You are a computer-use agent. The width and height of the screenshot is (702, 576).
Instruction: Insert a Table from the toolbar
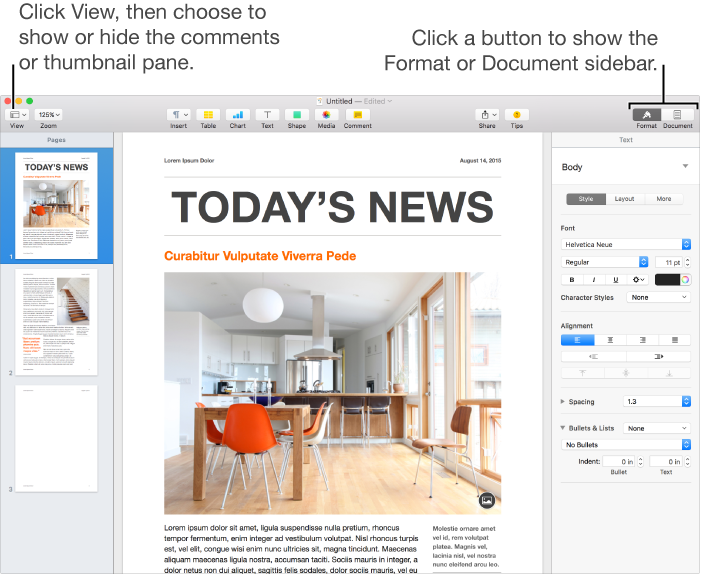pos(208,115)
